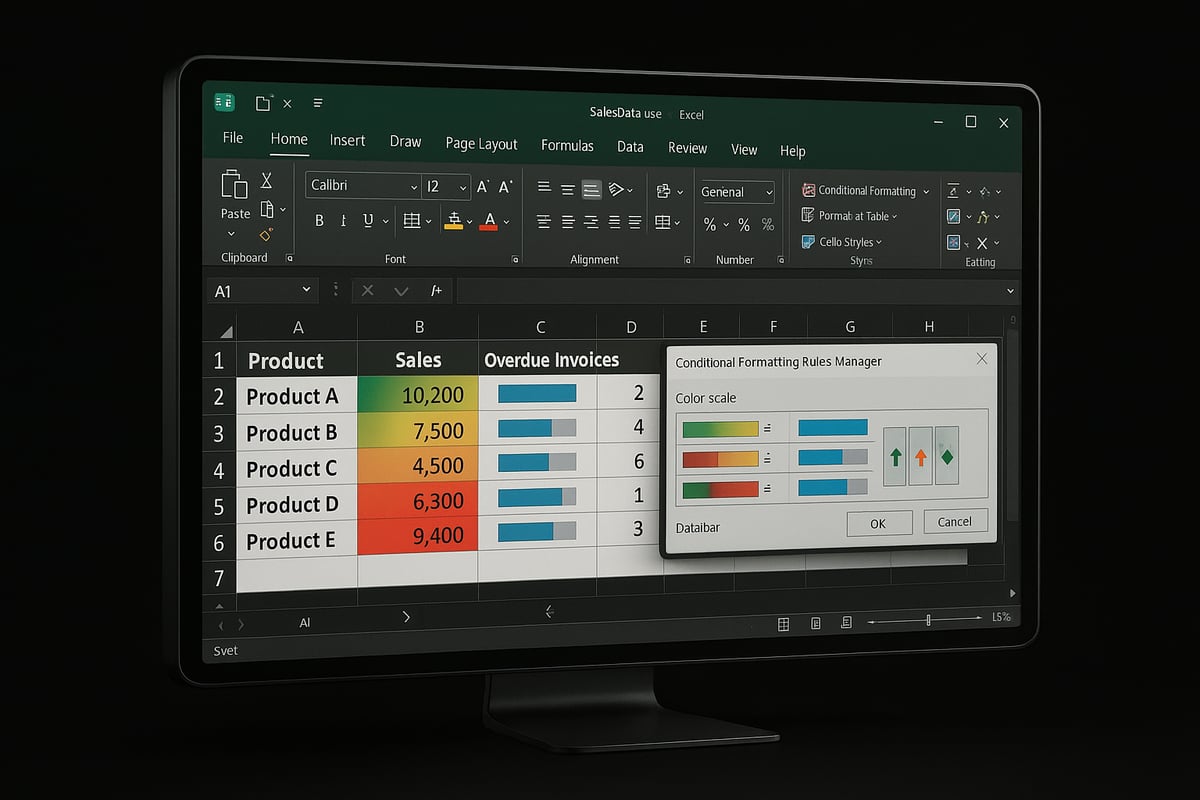This screenshot has height=800, width=1200.
Task: Toggle Italic formatting
Action: [x=343, y=220]
